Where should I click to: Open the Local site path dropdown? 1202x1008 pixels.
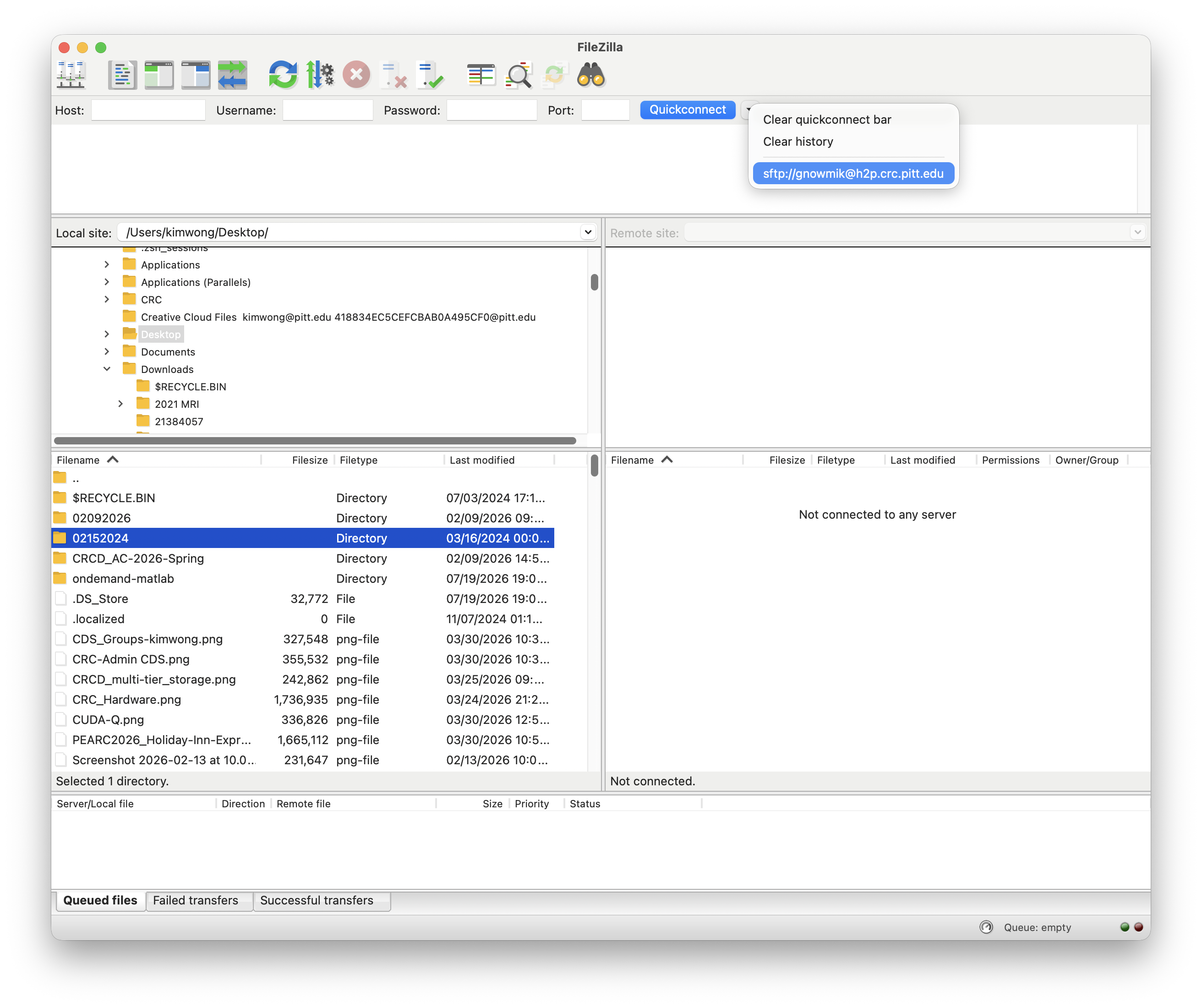(588, 232)
